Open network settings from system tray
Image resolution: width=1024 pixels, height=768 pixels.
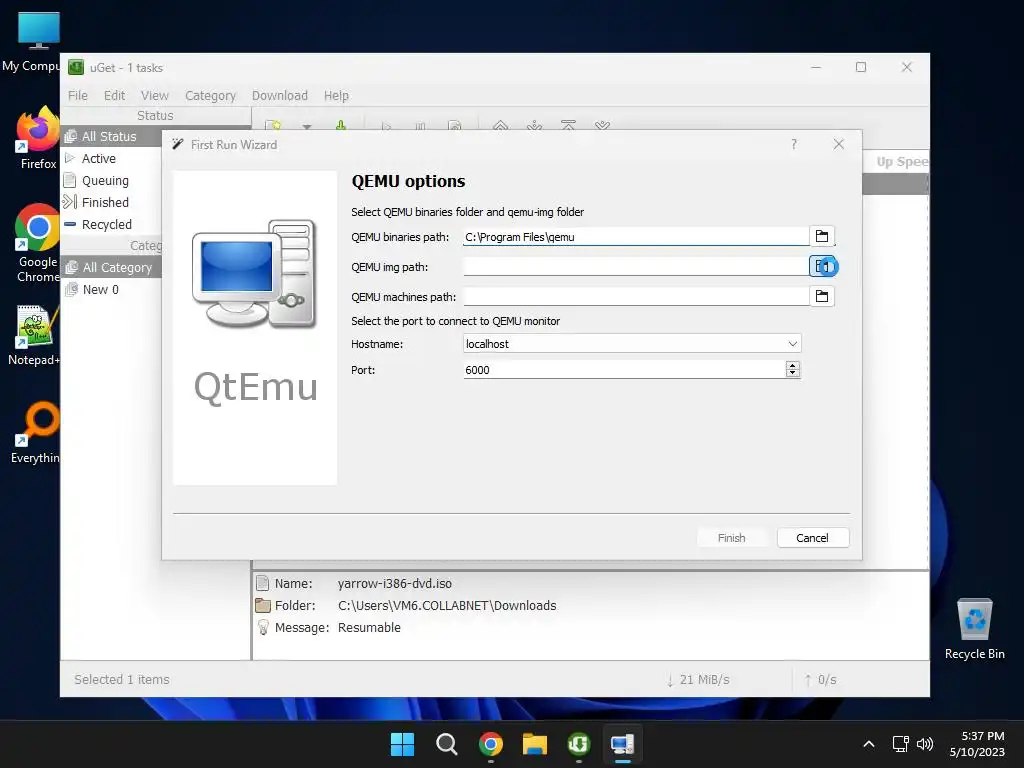pyautogui.click(x=901, y=744)
